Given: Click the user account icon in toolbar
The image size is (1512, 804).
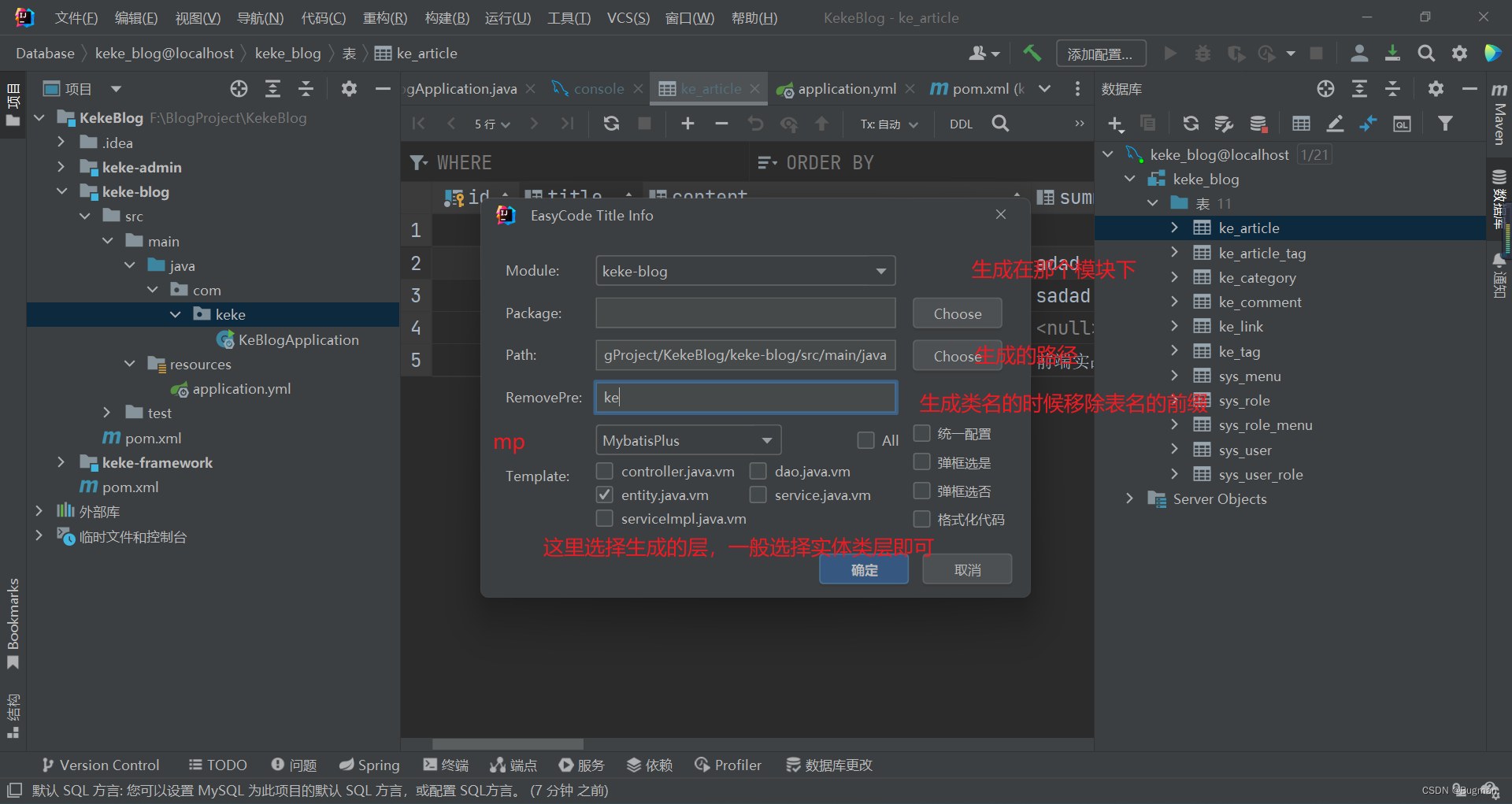Looking at the screenshot, I should tap(1359, 53).
